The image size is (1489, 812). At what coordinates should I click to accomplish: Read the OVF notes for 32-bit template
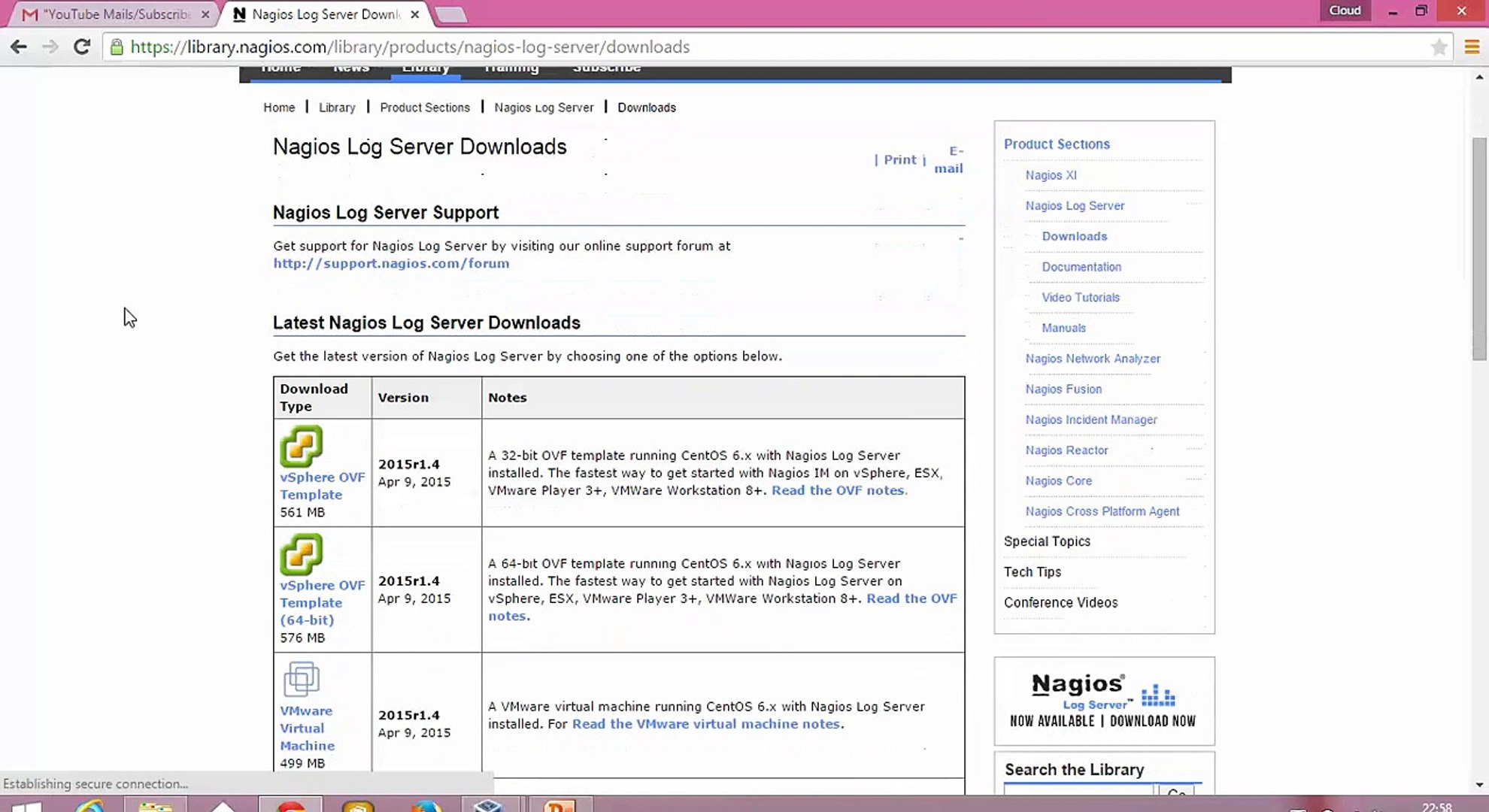(x=838, y=490)
